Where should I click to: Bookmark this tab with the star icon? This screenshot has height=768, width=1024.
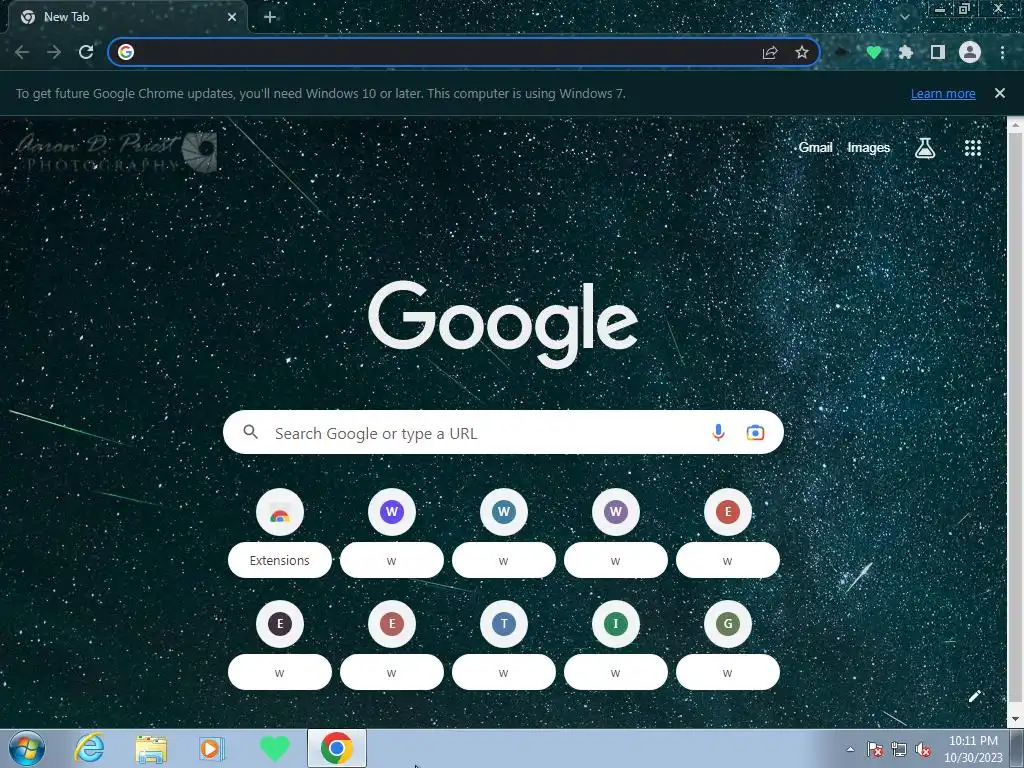pyautogui.click(x=802, y=52)
